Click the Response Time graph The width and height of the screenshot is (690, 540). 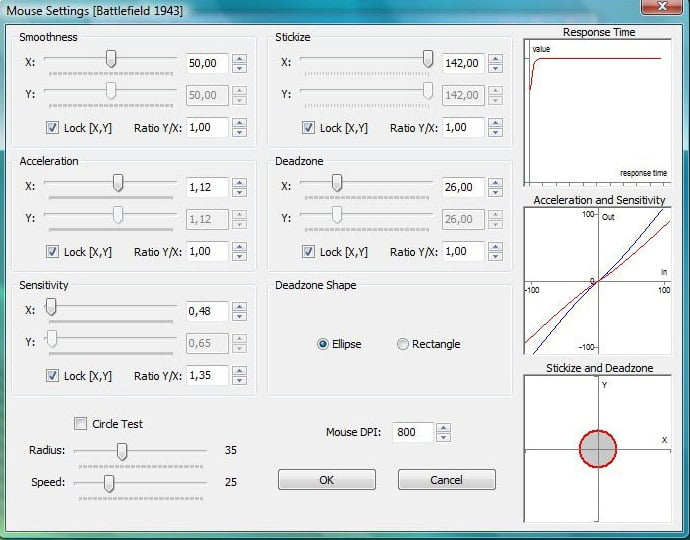point(598,112)
